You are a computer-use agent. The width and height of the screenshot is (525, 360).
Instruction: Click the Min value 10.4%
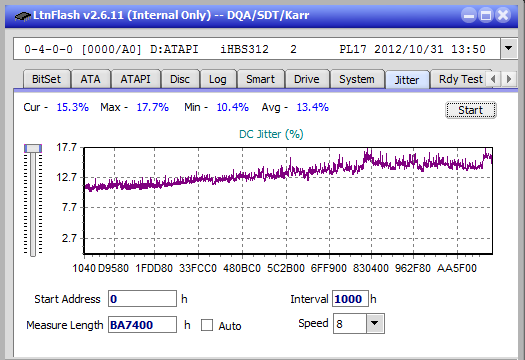(233, 107)
